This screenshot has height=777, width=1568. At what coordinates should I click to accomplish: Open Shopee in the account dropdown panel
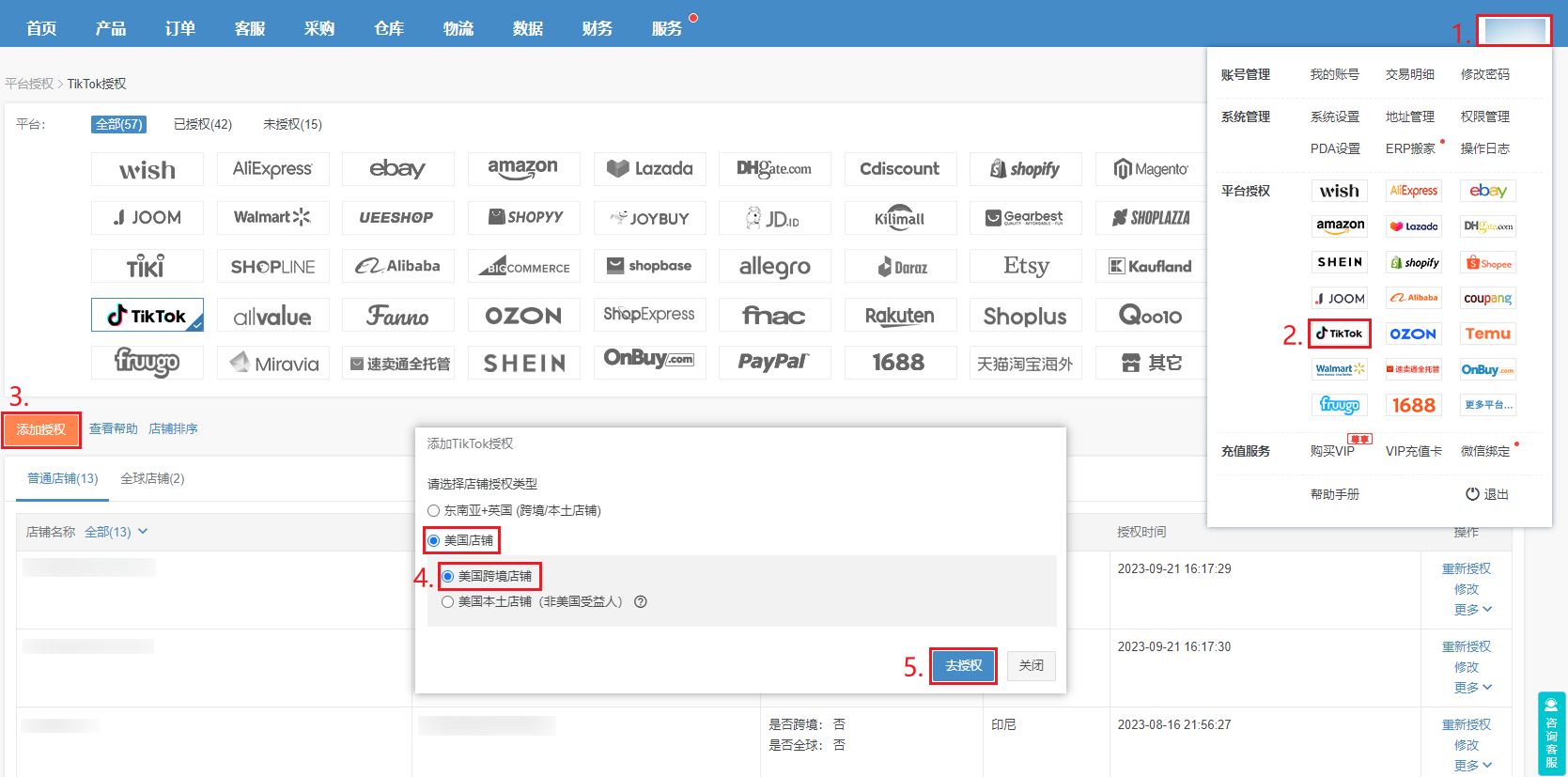tap(1488, 263)
